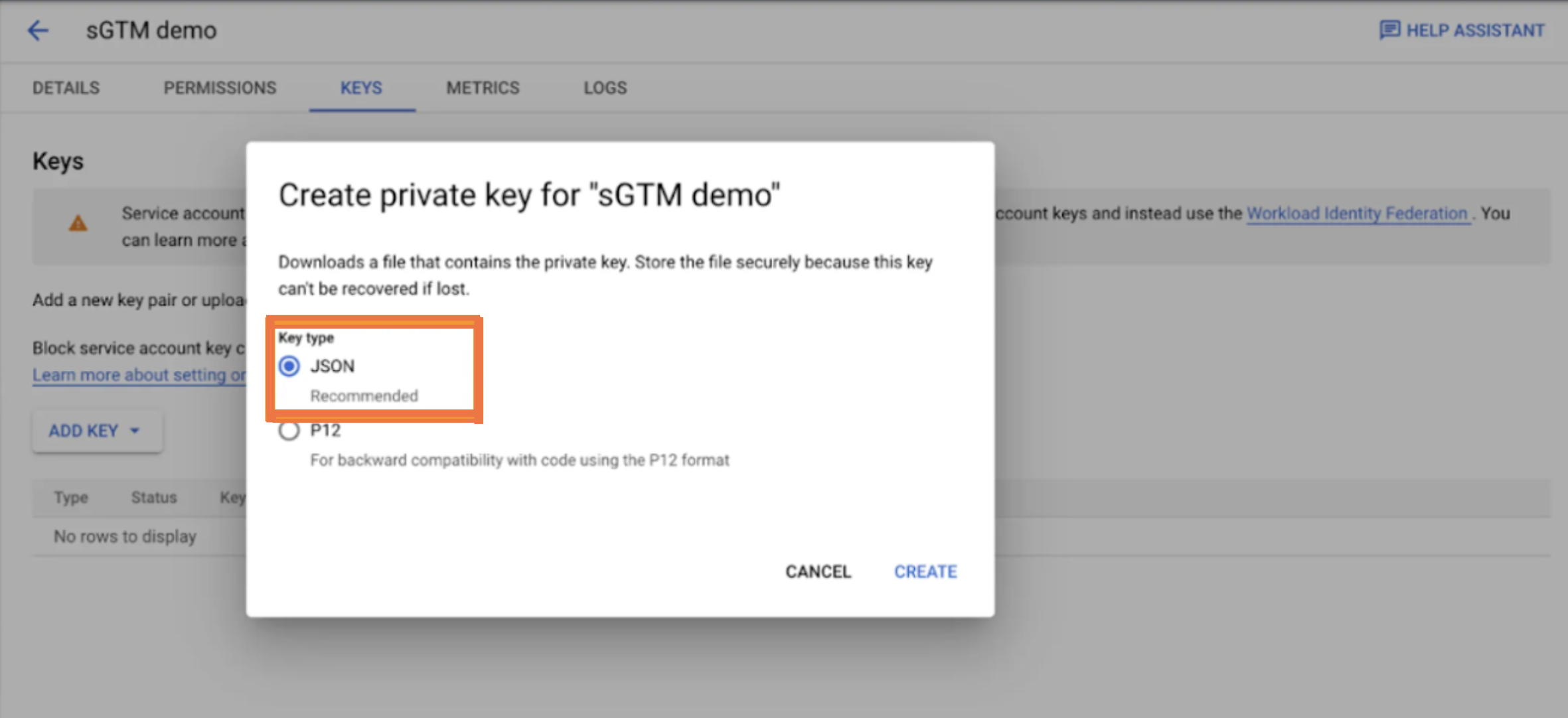Viewport: 1568px width, 718px height.
Task: Switch to the DETAILS tab
Action: pyautogui.click(x=66, y=88)
